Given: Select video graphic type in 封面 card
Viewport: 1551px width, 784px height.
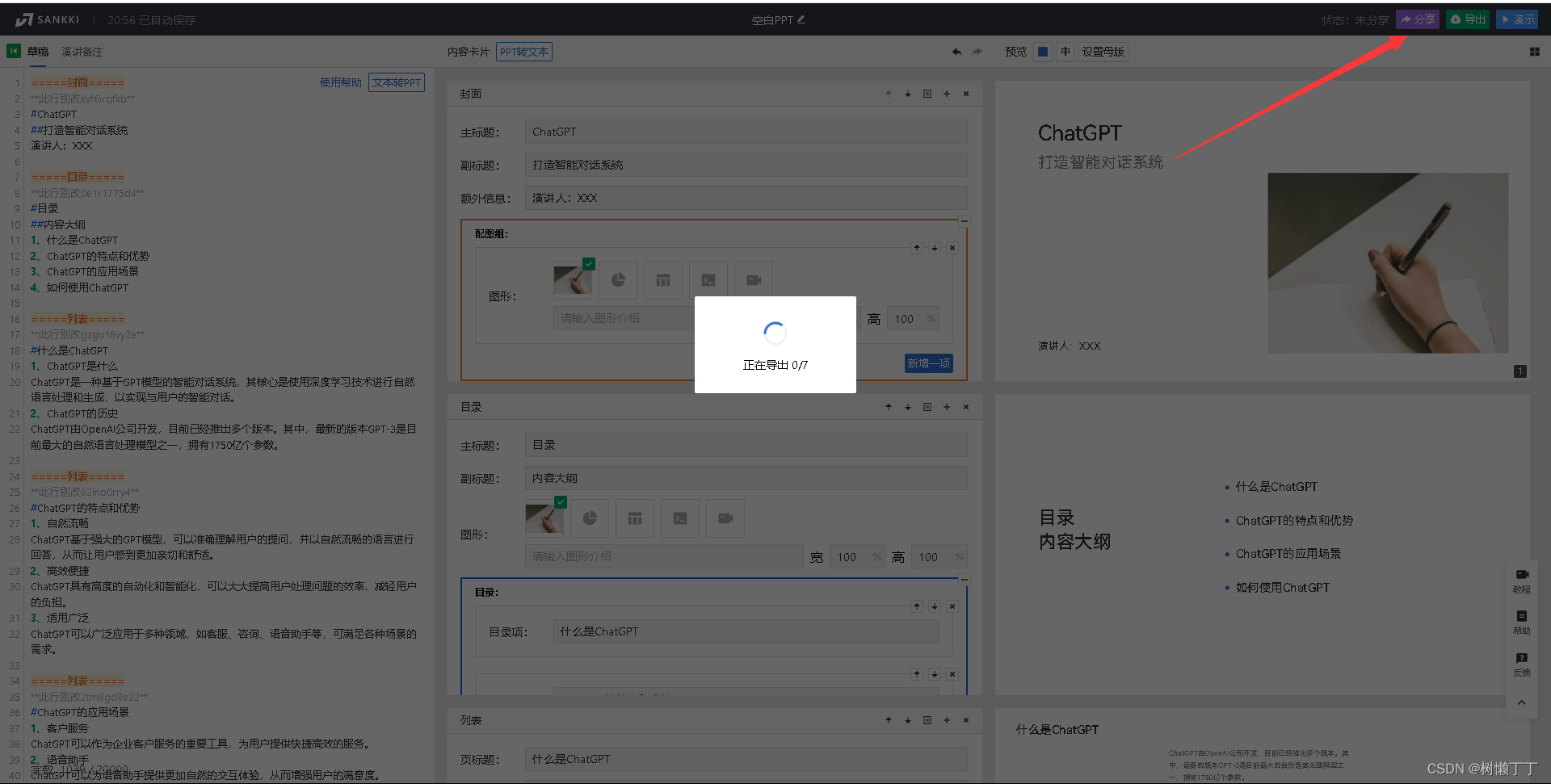Looking at the screenshot, I should 754,280.
